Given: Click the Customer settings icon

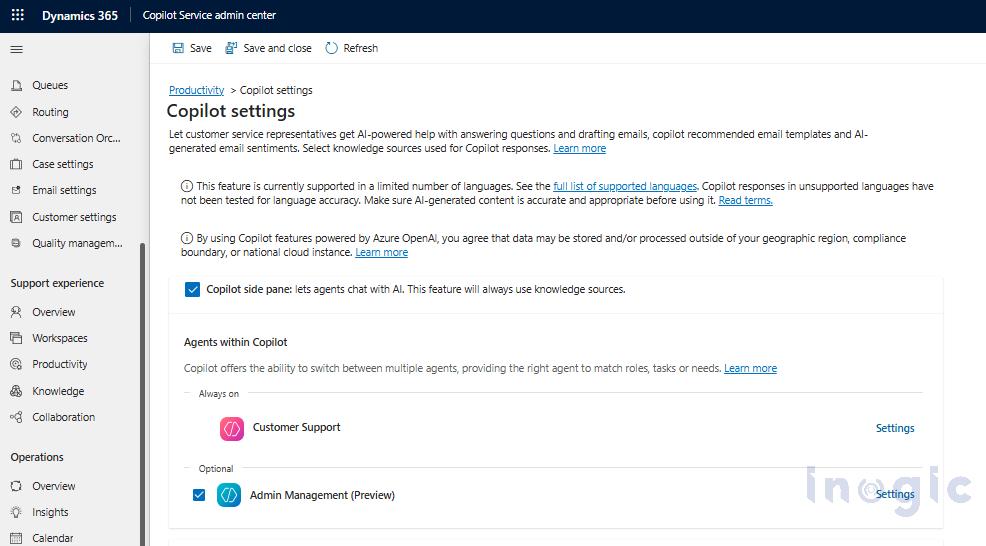Looking at the screenshot, I should coord(16,217).
